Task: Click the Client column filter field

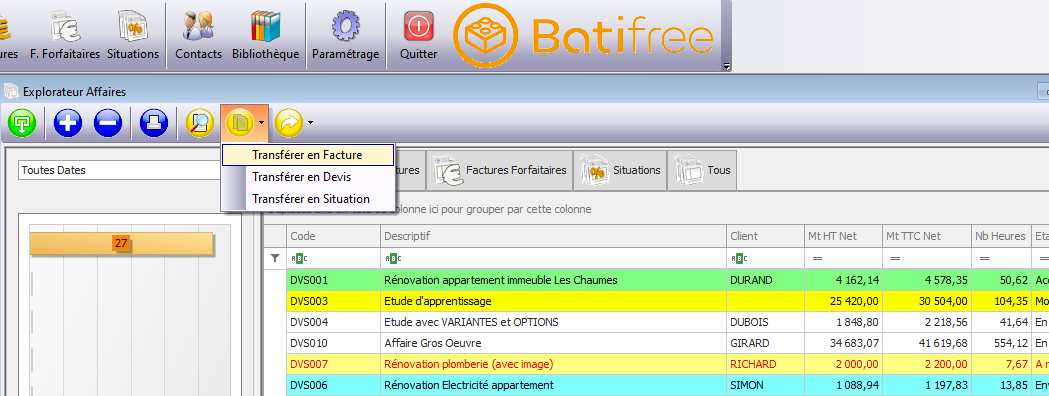Action: pyautogui.click(x=764, y=258)
